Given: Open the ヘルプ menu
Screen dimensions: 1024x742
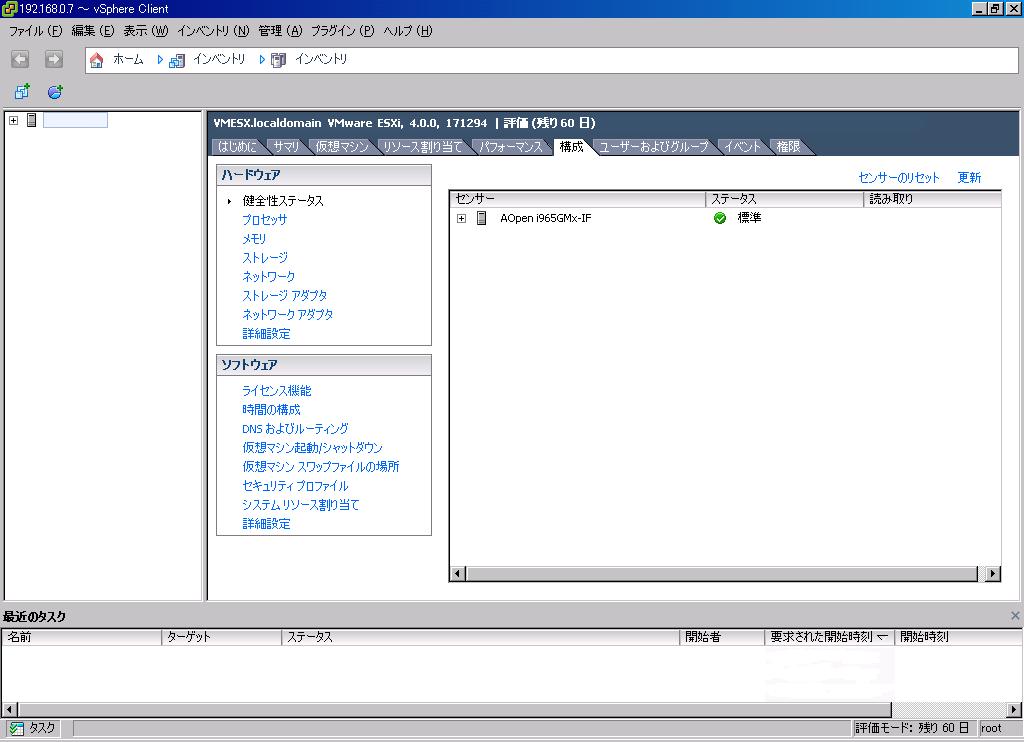Looking at the screenshot, I should [408, 31].
